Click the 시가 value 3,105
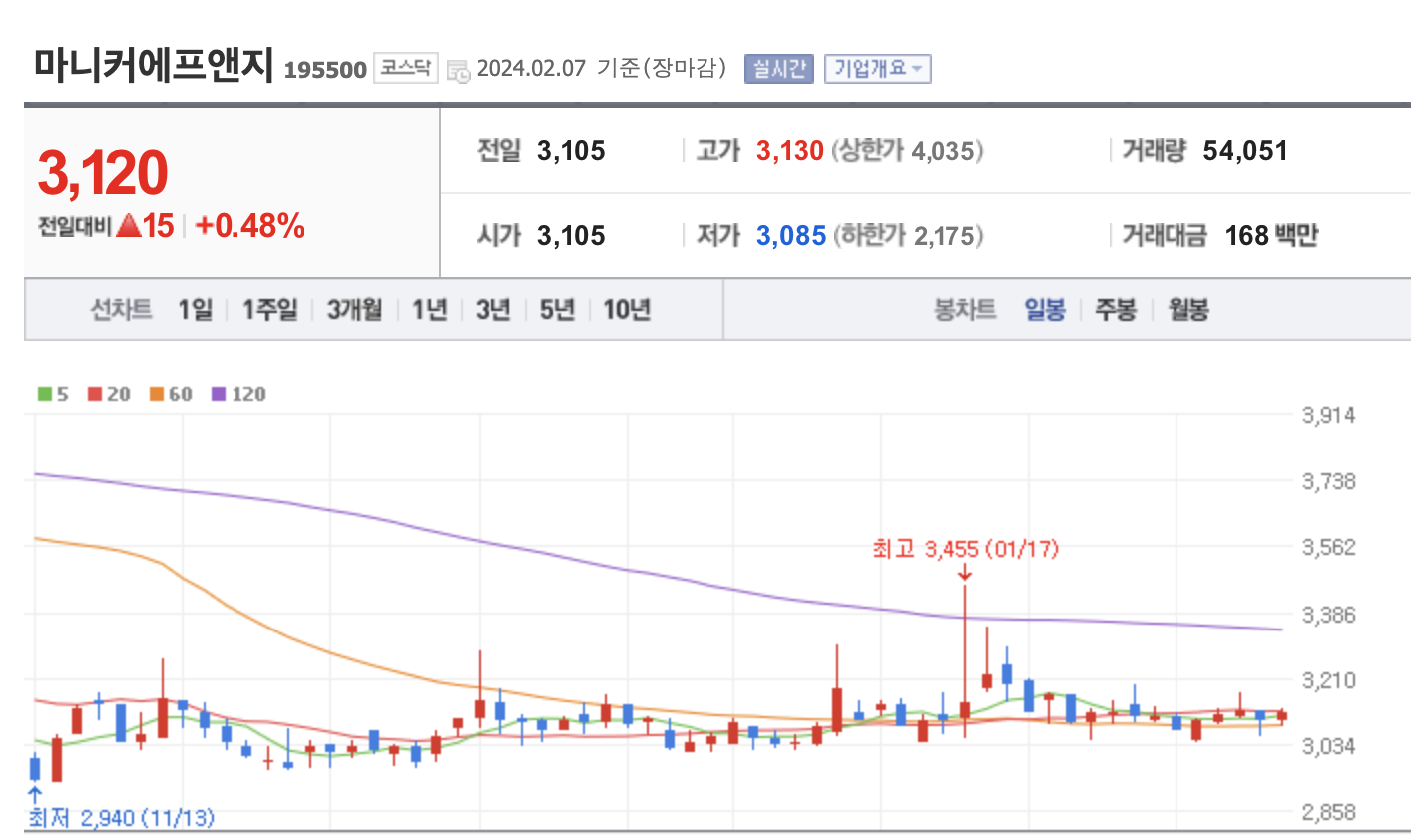The width and height of the screenshot is (1411, 840). click(571, 236)
